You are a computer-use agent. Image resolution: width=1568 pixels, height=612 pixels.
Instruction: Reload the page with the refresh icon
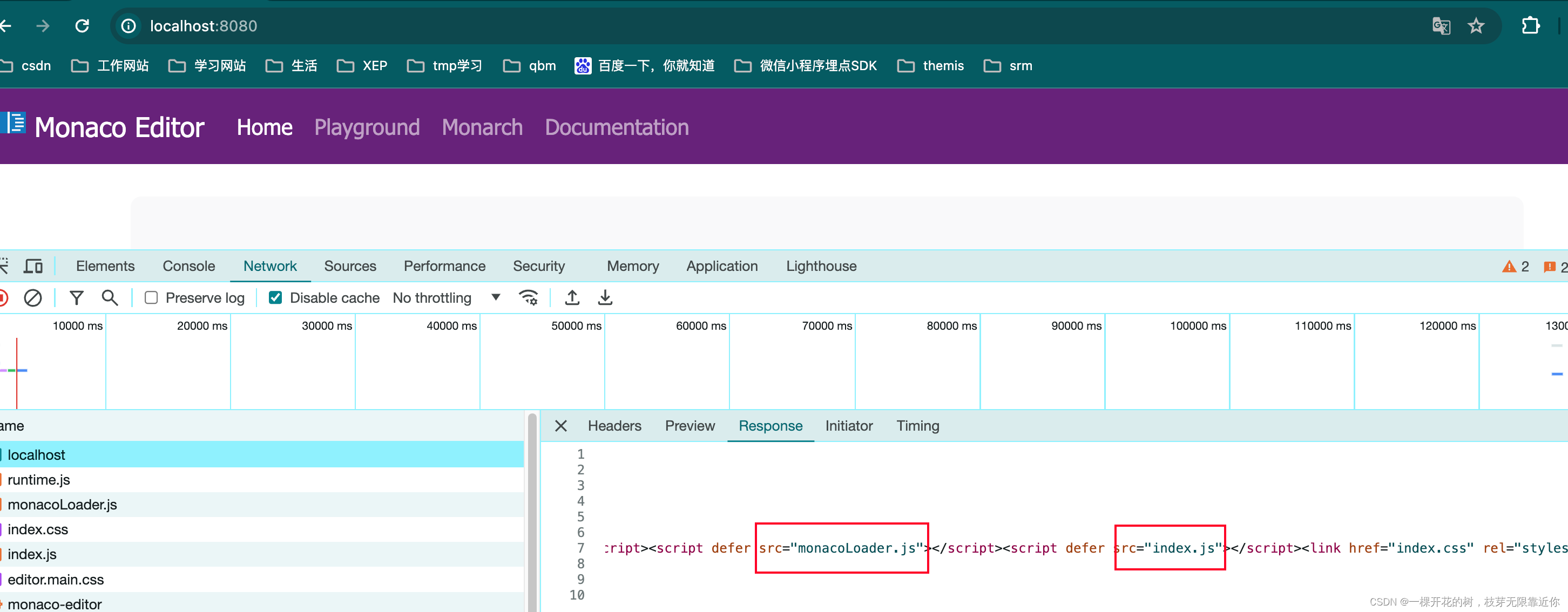(x=82, y=25)
